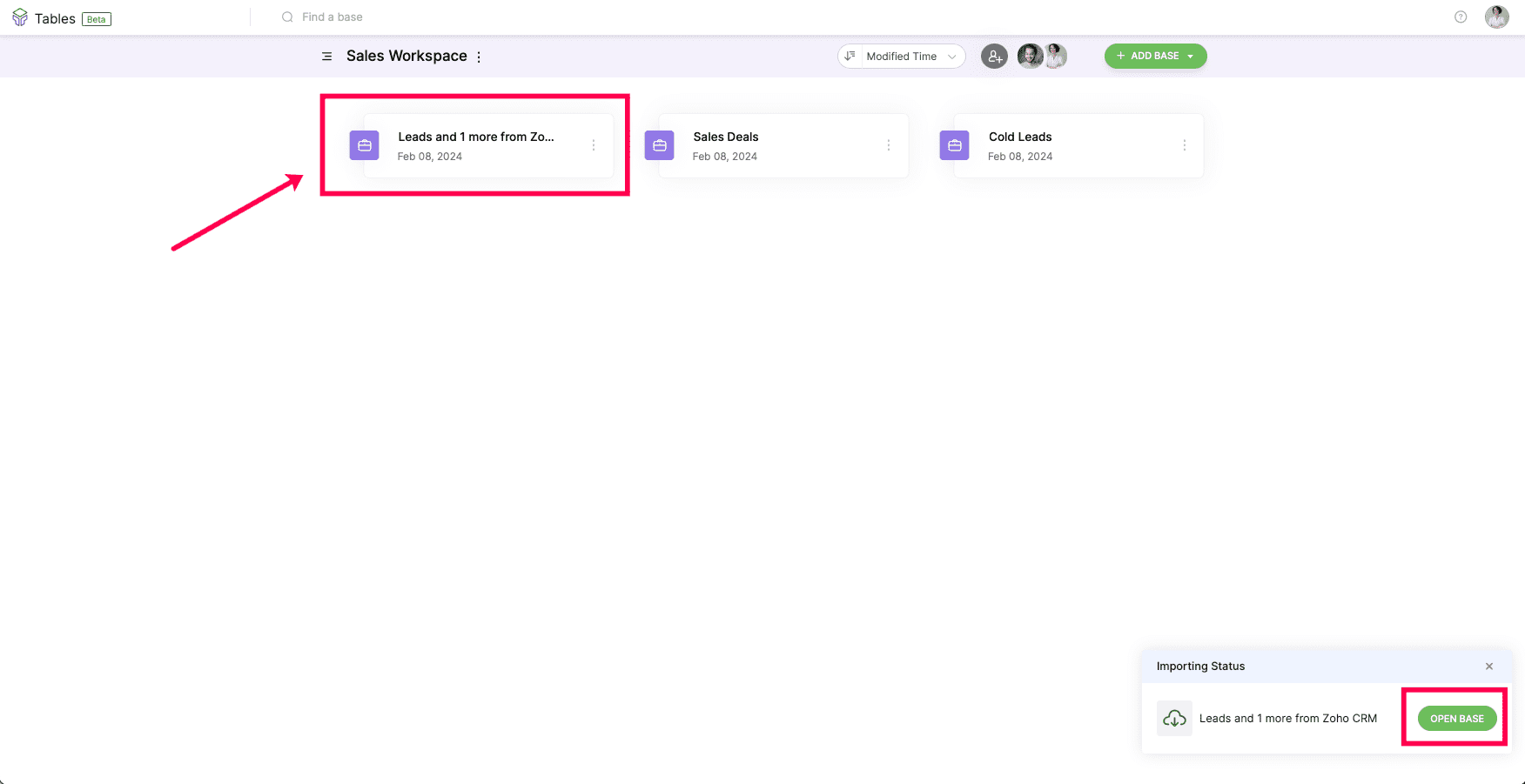Screen dimensions: 1525x784
Task: Click the ADD BASE button
Action: (x=1155, y=56)
